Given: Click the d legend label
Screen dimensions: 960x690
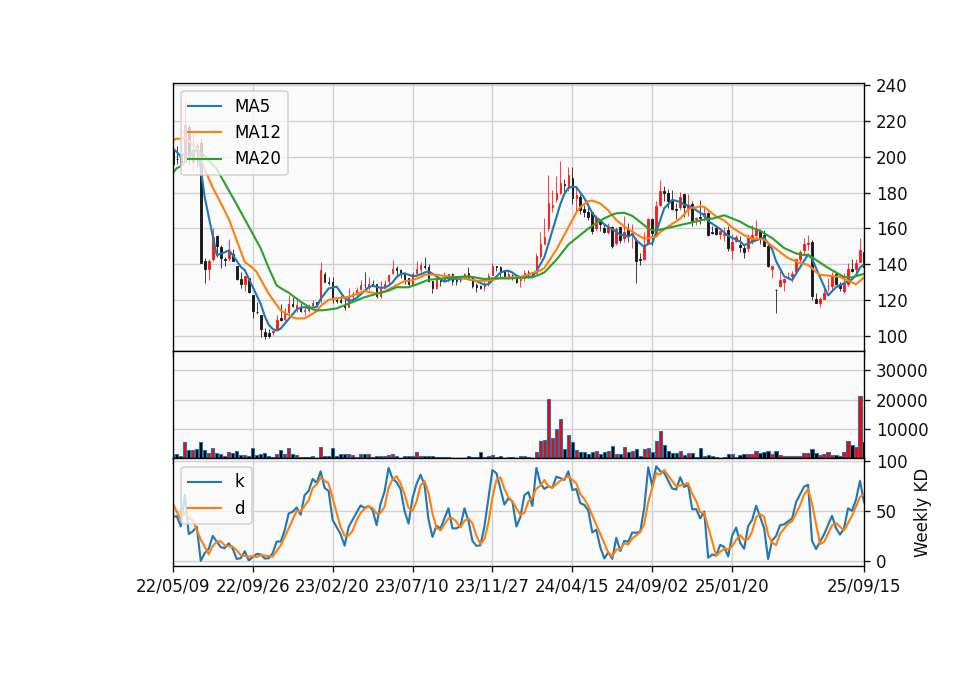Looking at the screenshot, I should (x=239, y=508).
